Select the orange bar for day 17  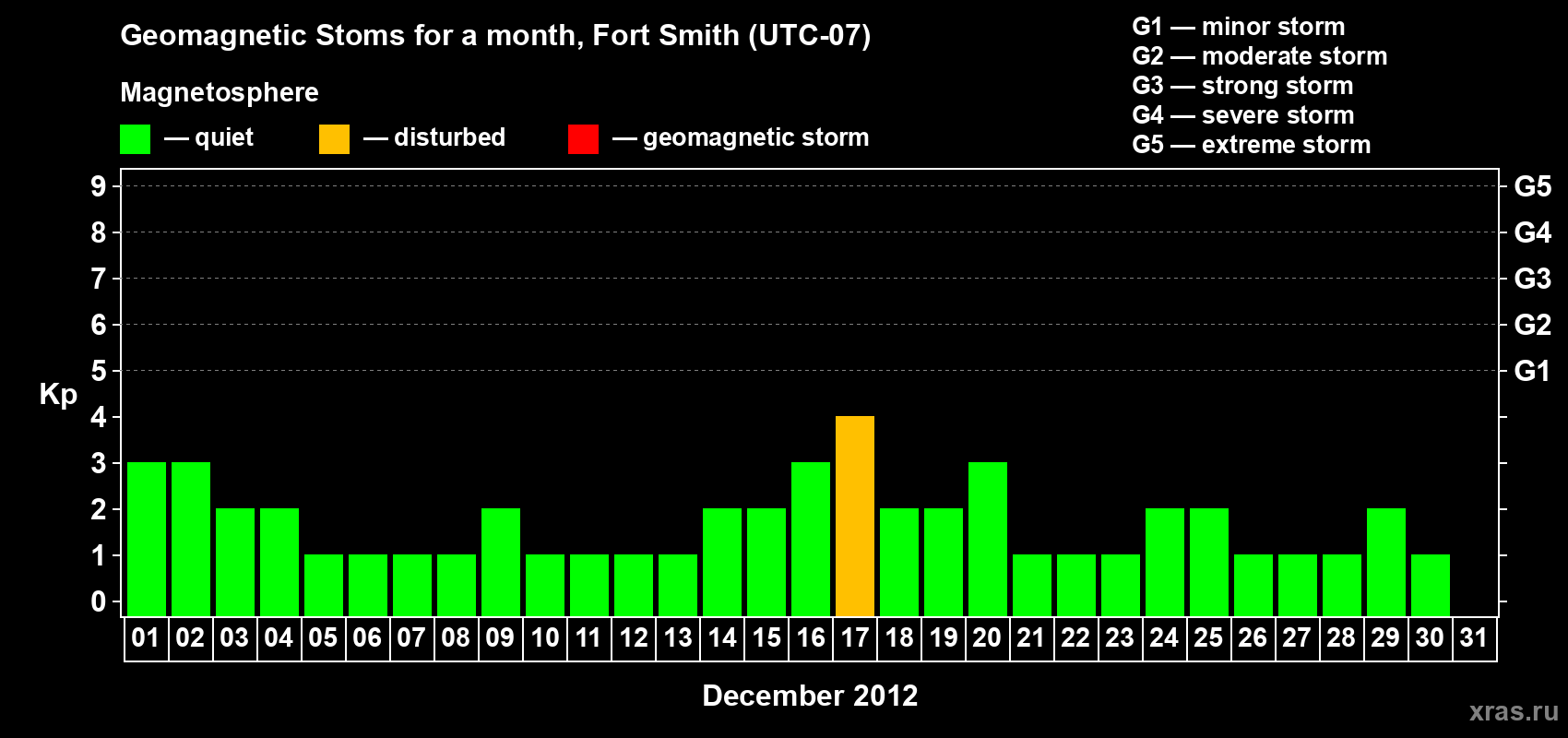tap(855, 516)
